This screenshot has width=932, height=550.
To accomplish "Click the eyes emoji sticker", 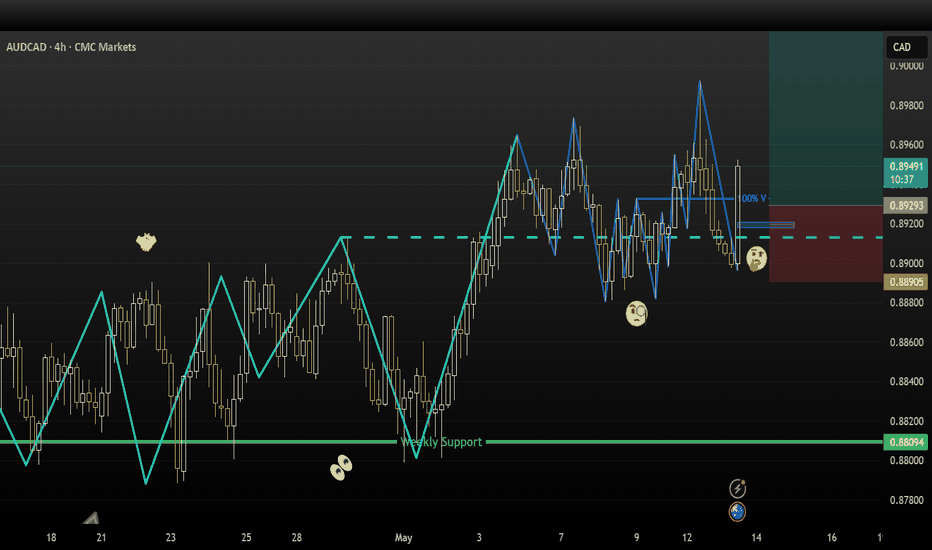I will pos(341,467).
